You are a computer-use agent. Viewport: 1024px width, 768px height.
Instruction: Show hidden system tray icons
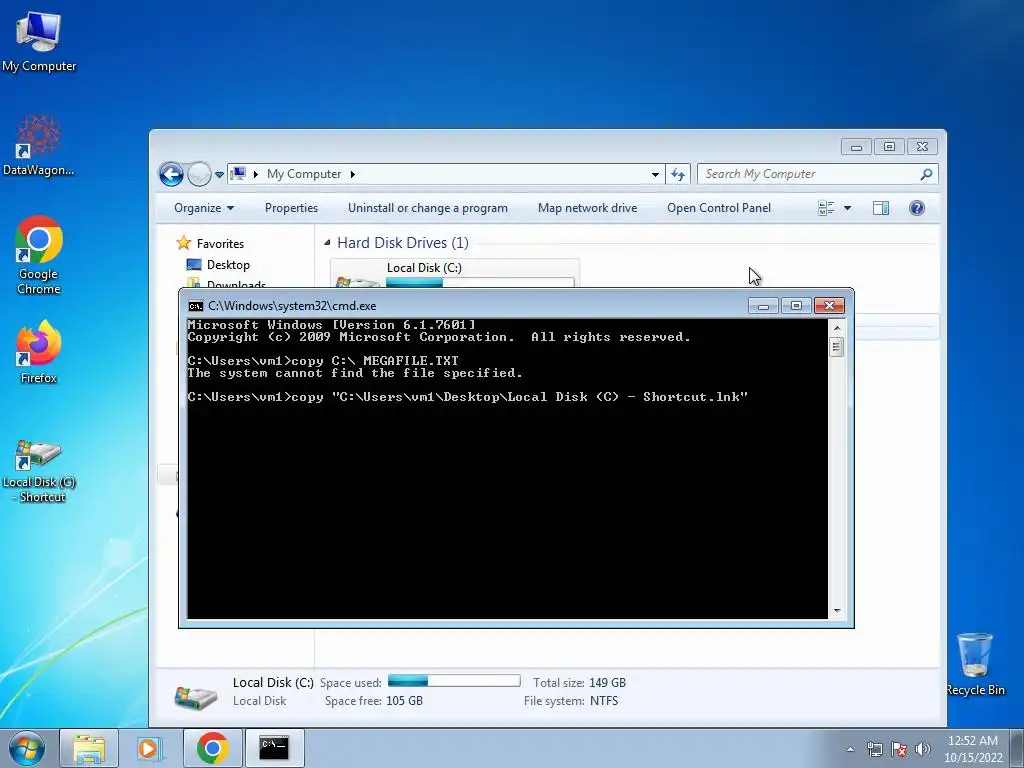850,749
